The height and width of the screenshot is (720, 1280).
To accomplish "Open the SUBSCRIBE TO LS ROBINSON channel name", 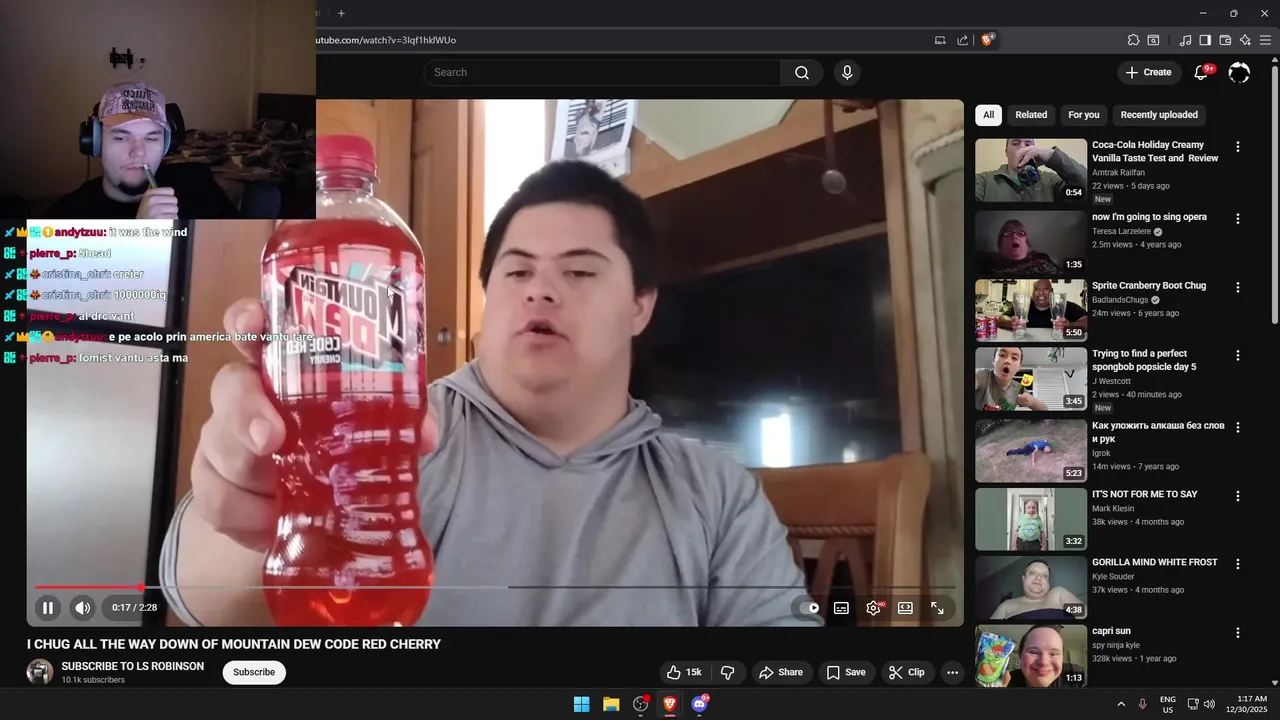I will [132, 666].
